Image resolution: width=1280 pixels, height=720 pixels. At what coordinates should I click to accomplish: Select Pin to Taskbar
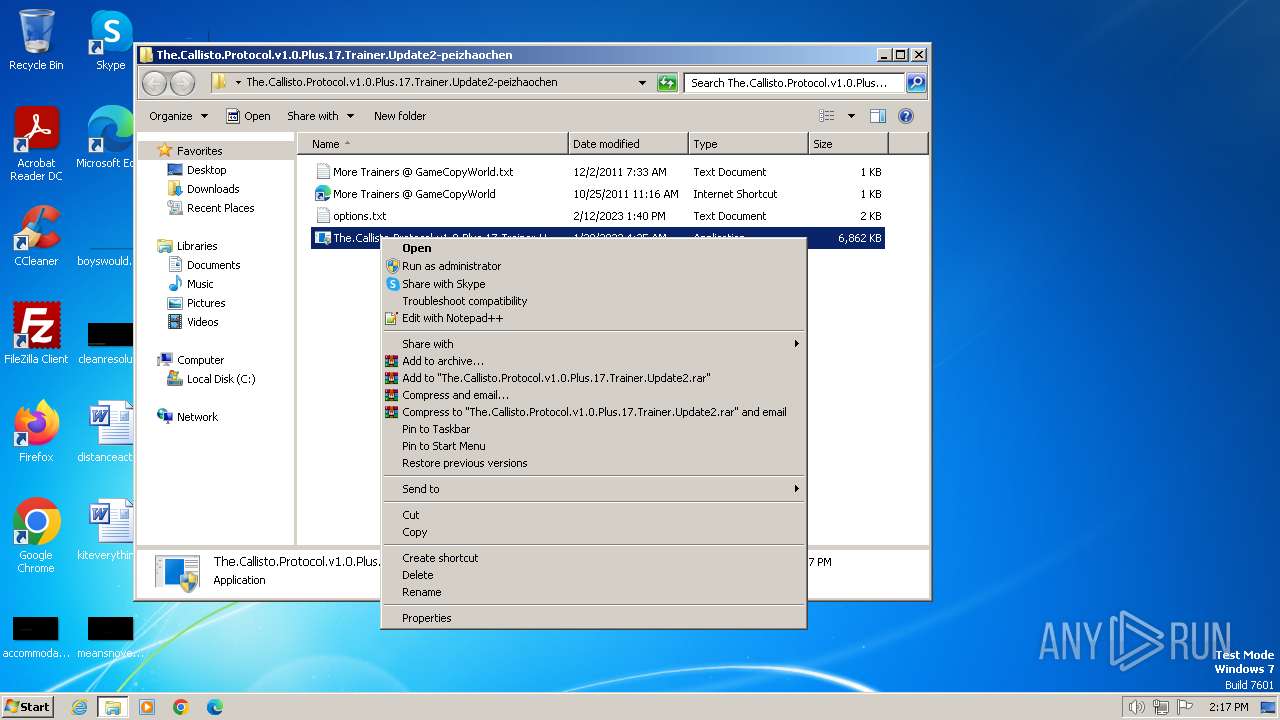(x=594, y=429)
